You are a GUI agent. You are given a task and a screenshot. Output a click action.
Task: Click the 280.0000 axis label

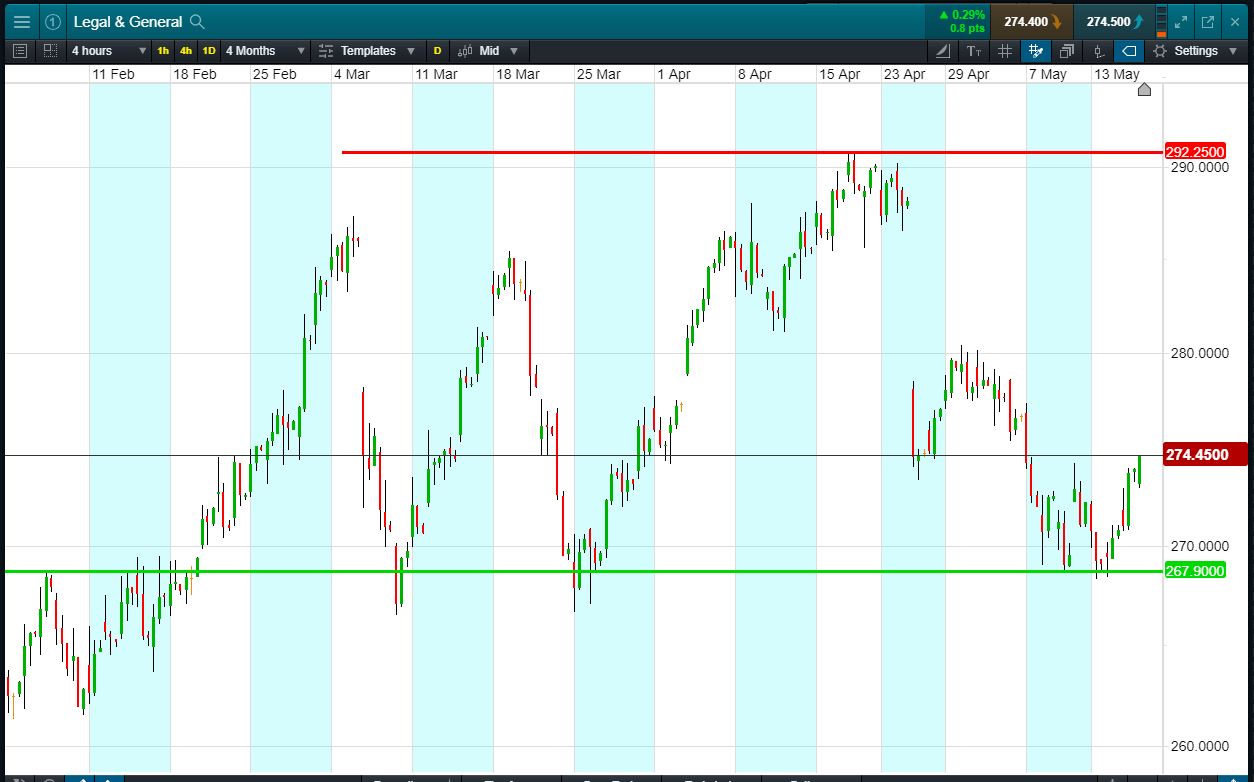(x=1199, y=353)
